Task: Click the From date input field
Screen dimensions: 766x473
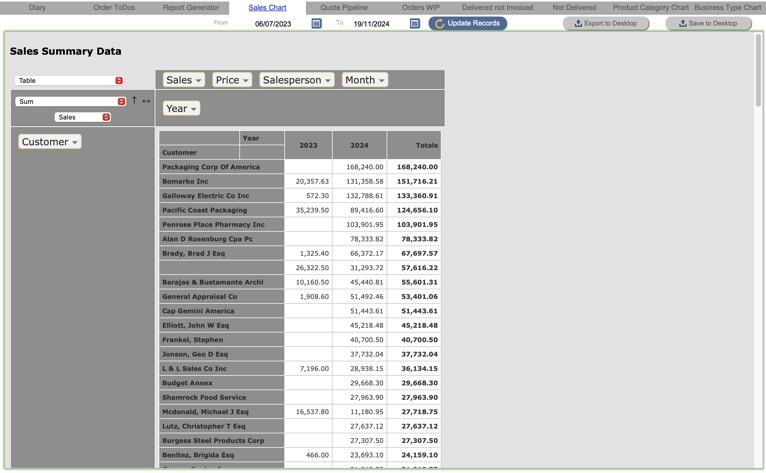Action: tap(273, 23)
